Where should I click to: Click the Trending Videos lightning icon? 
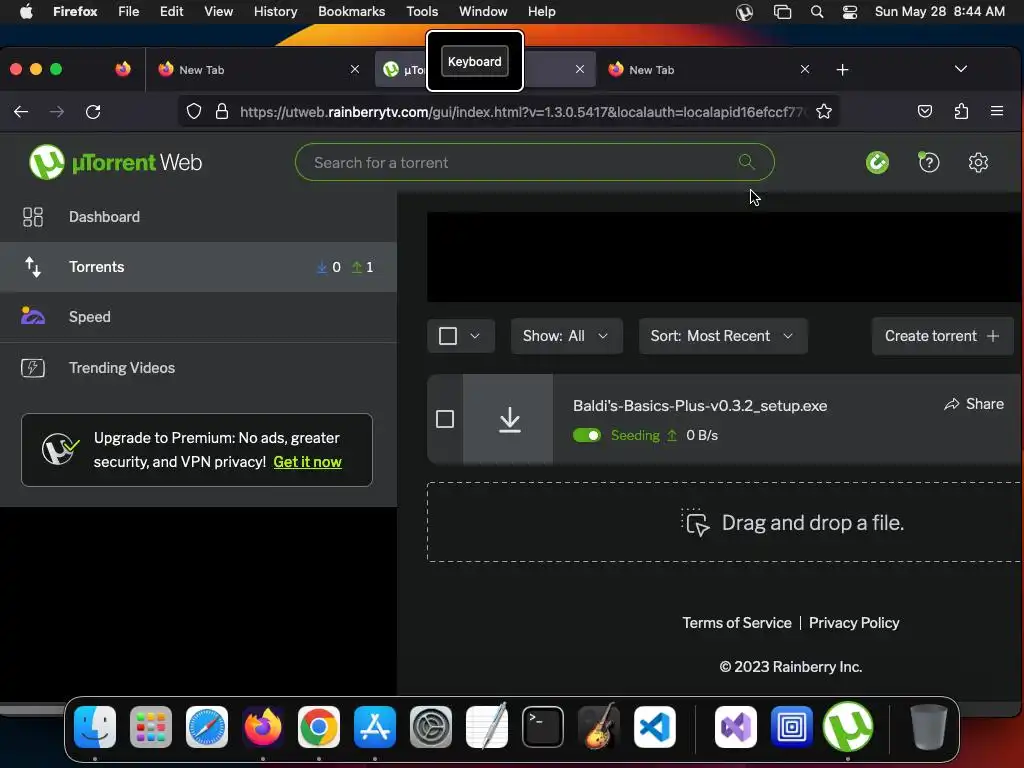click(33, 368)
